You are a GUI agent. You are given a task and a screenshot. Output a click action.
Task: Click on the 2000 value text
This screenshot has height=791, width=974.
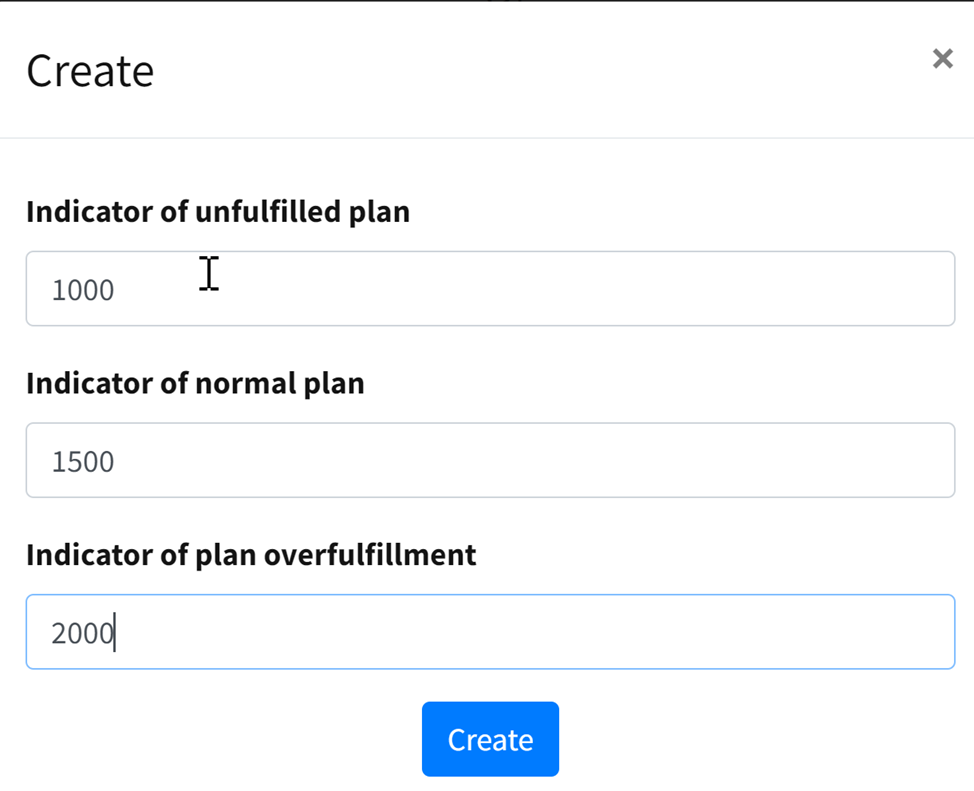(83, 634)
